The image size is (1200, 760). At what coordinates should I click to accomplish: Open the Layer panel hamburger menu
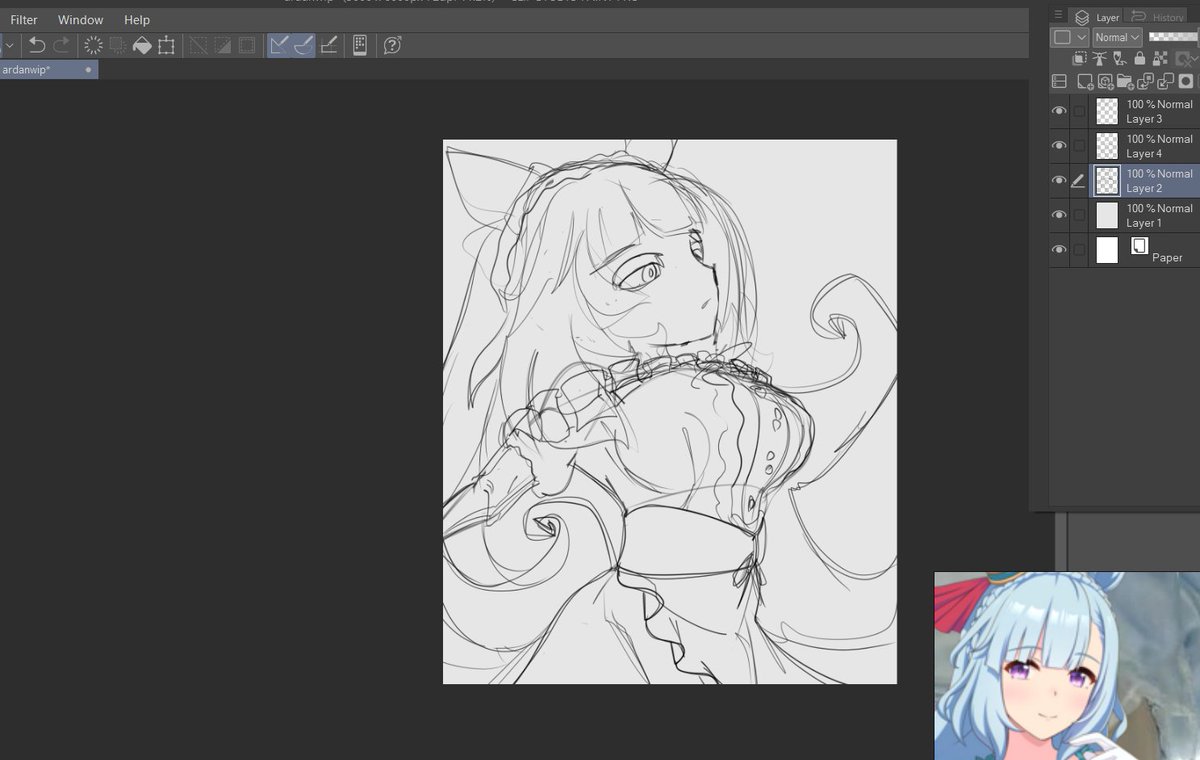[x=1058, y=14]
